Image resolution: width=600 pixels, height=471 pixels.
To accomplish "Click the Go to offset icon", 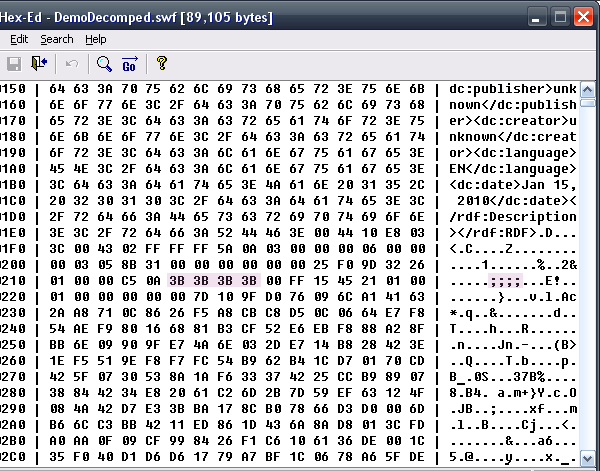I will [129, 65].
